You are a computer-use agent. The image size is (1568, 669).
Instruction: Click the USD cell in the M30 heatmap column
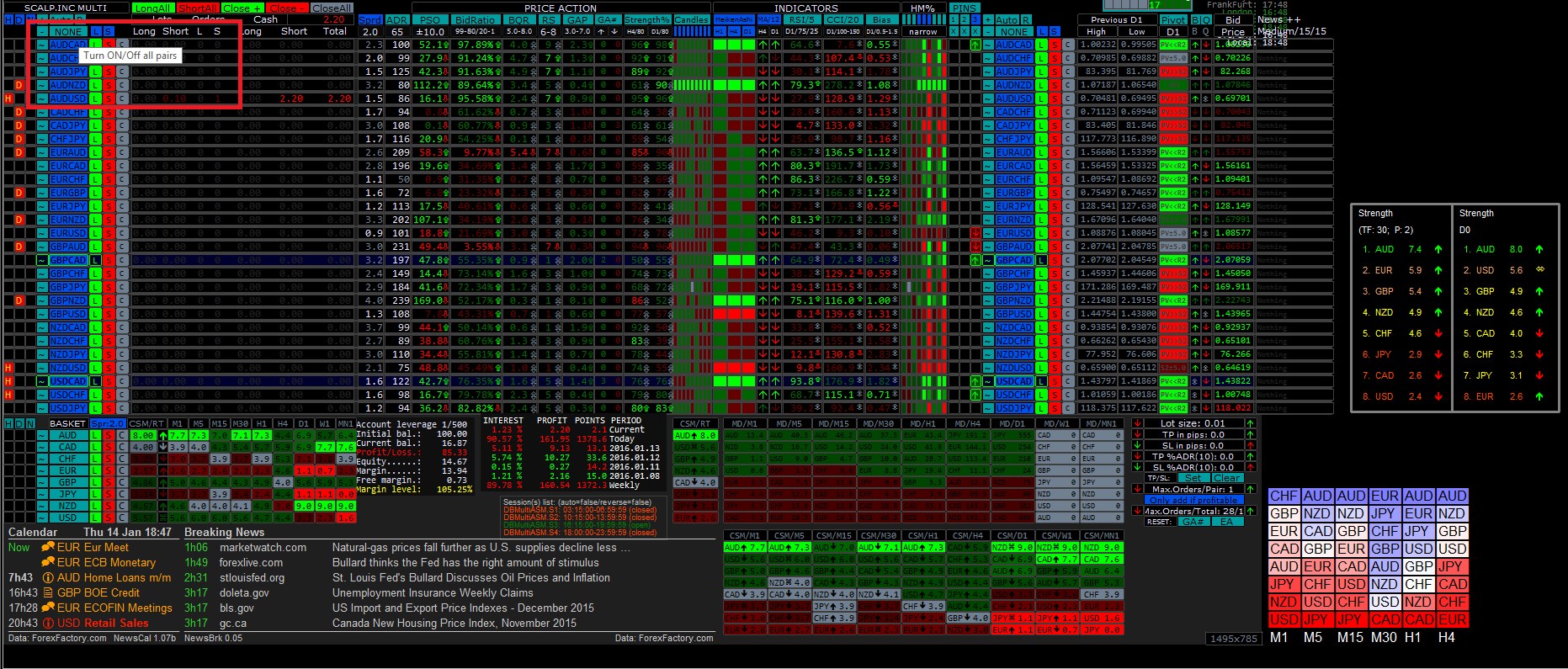(x=1385, y=602)
